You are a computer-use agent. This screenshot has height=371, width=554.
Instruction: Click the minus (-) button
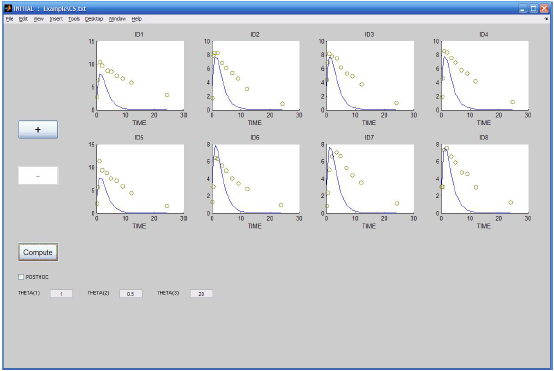[x=38, y=176]
